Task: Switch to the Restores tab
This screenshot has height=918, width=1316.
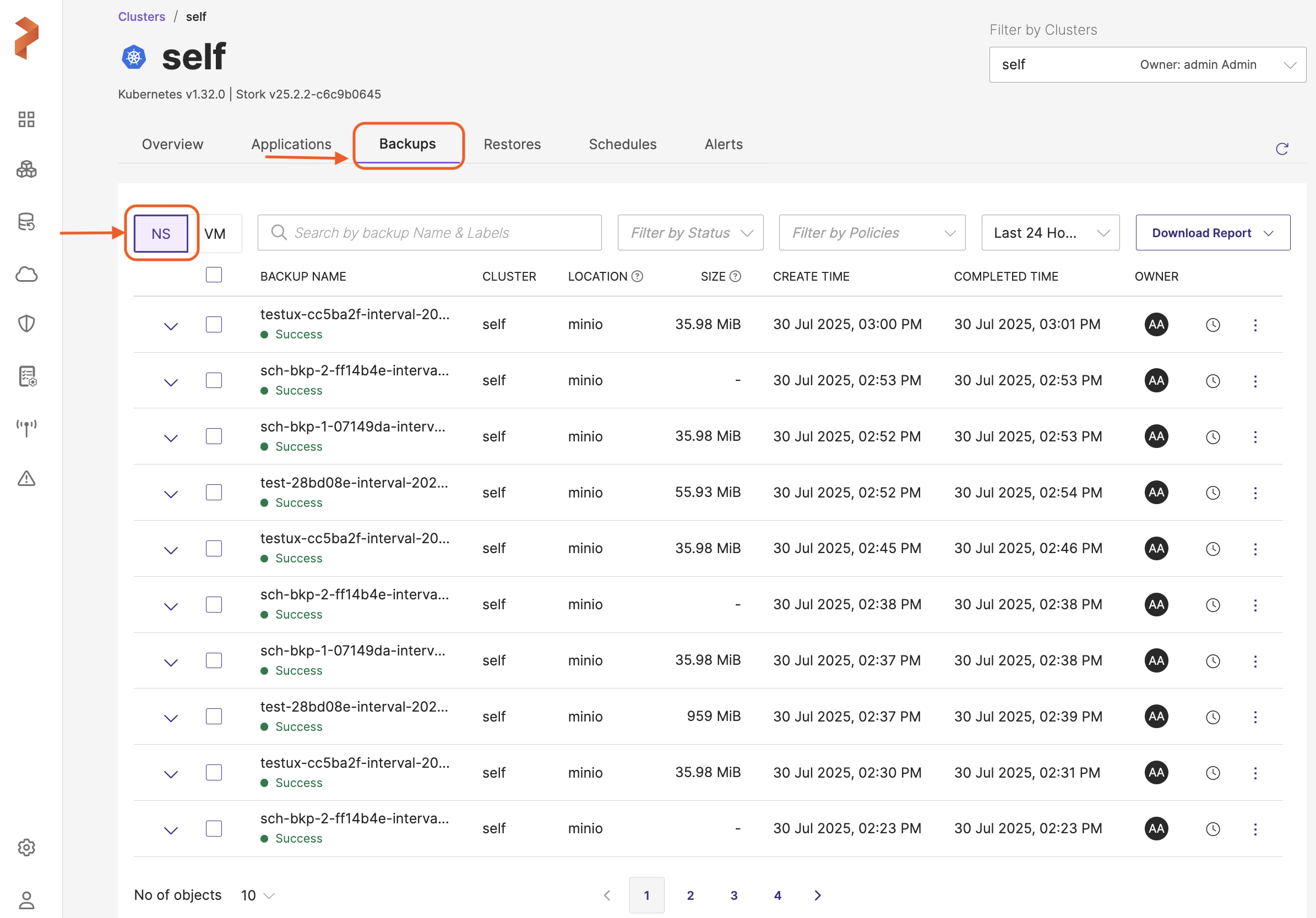Action: pyautogui.click(x=512, y=144)
